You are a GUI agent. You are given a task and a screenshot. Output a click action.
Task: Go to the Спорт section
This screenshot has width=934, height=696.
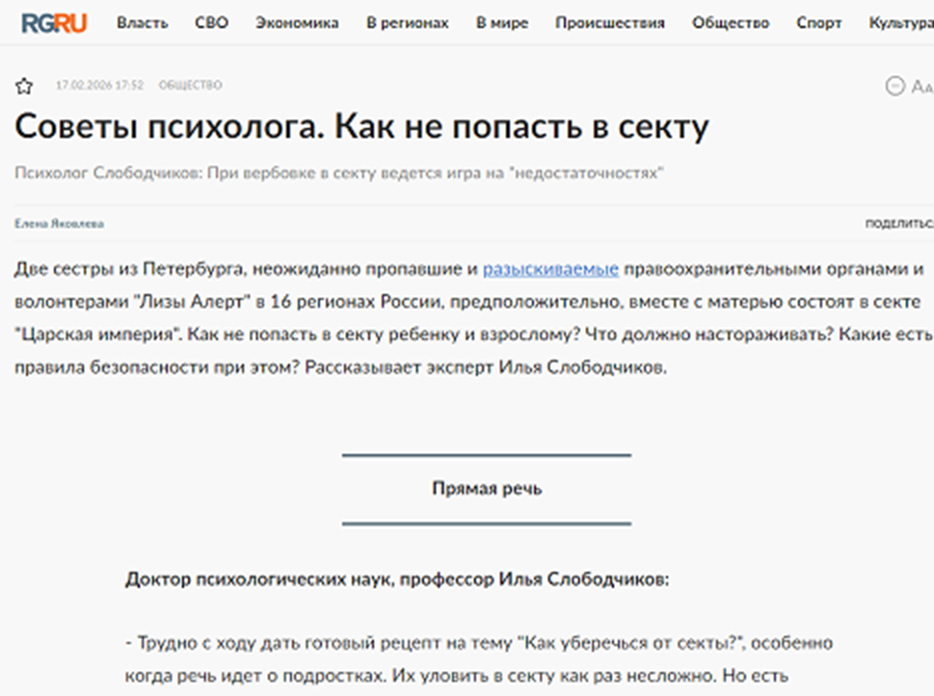click(x=819, y=23)
